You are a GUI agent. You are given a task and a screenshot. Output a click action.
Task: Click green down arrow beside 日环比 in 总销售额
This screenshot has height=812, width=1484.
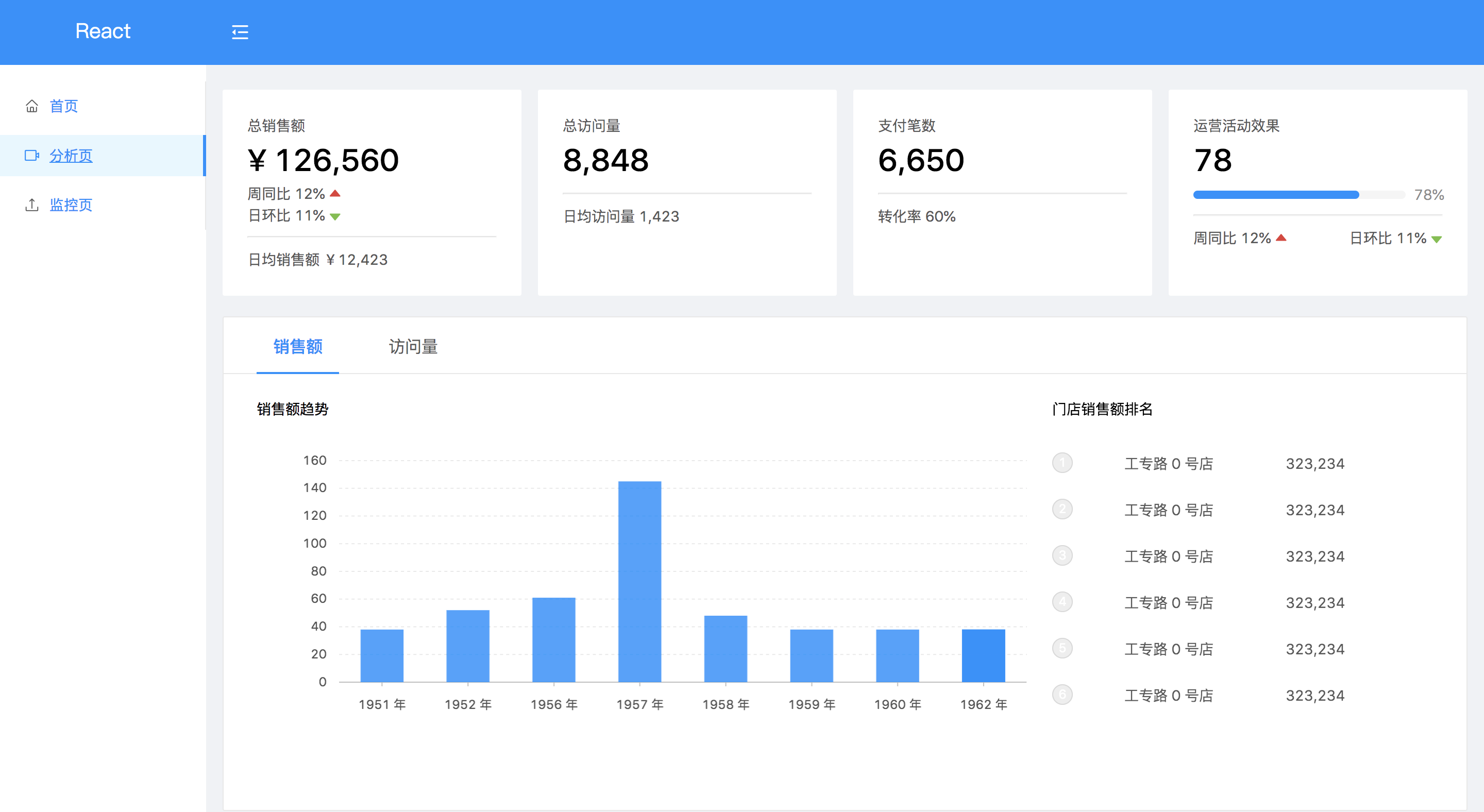click(335, 216)
